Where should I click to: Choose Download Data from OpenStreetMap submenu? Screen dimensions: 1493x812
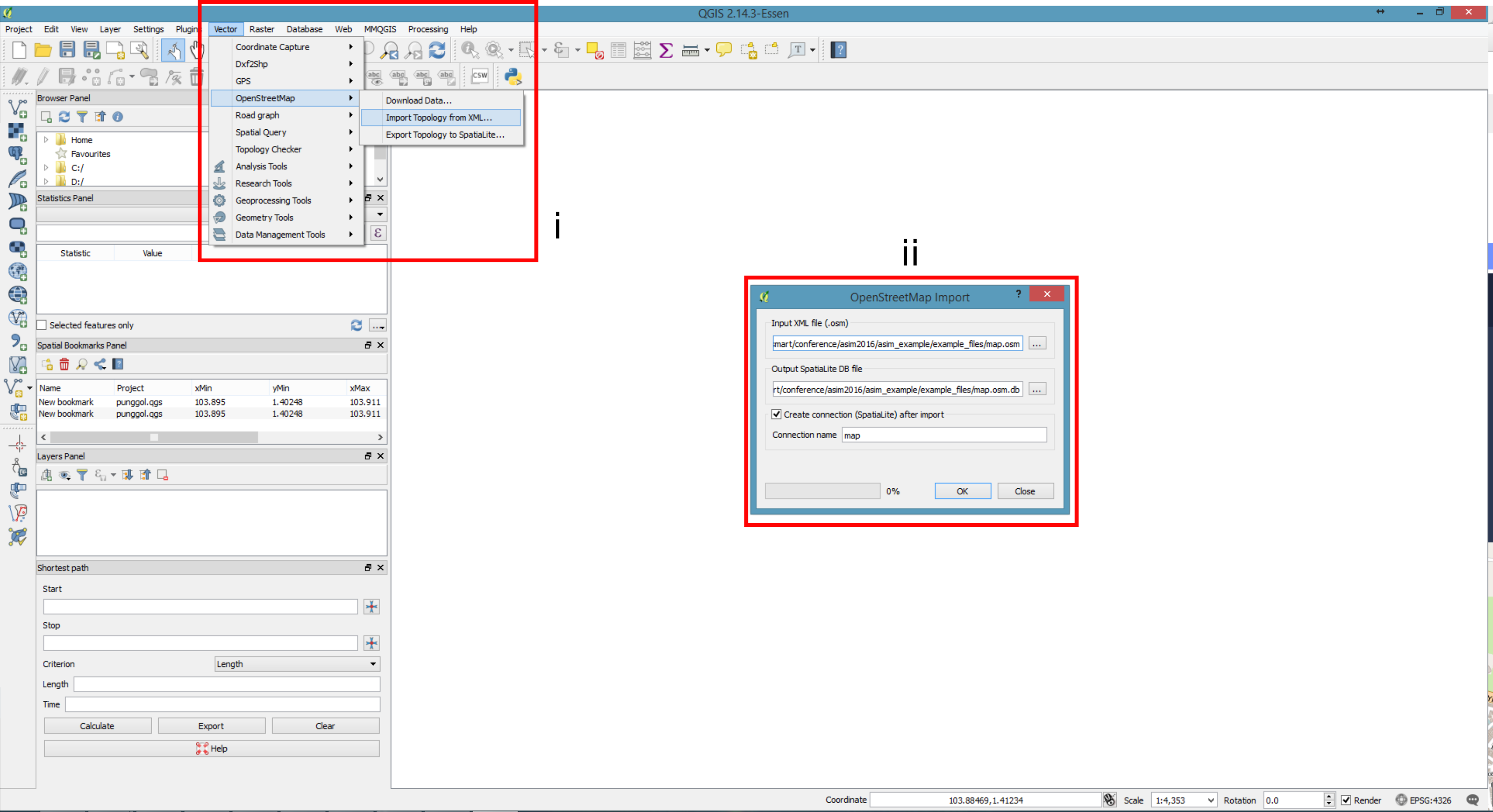(x=440, y=101)
